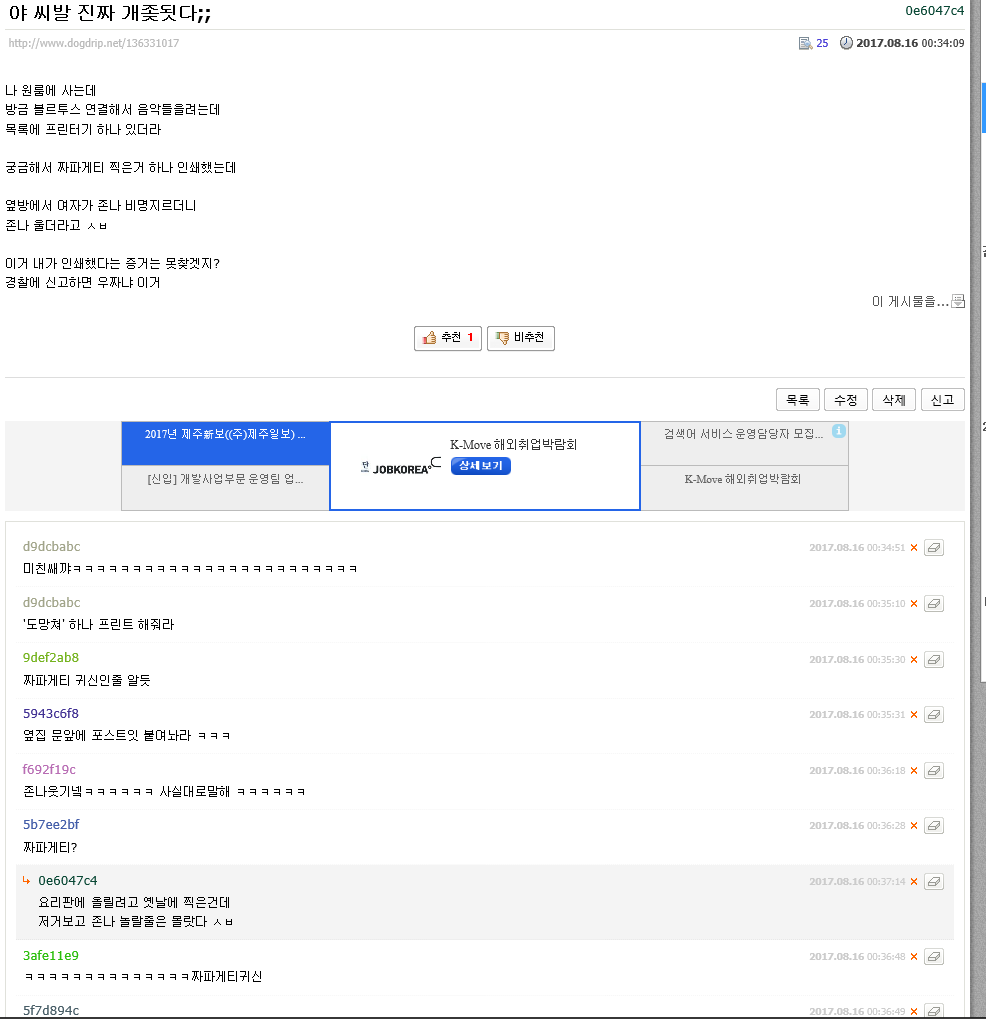Click the comment count document icon showing 25

(x=803, y=42)
